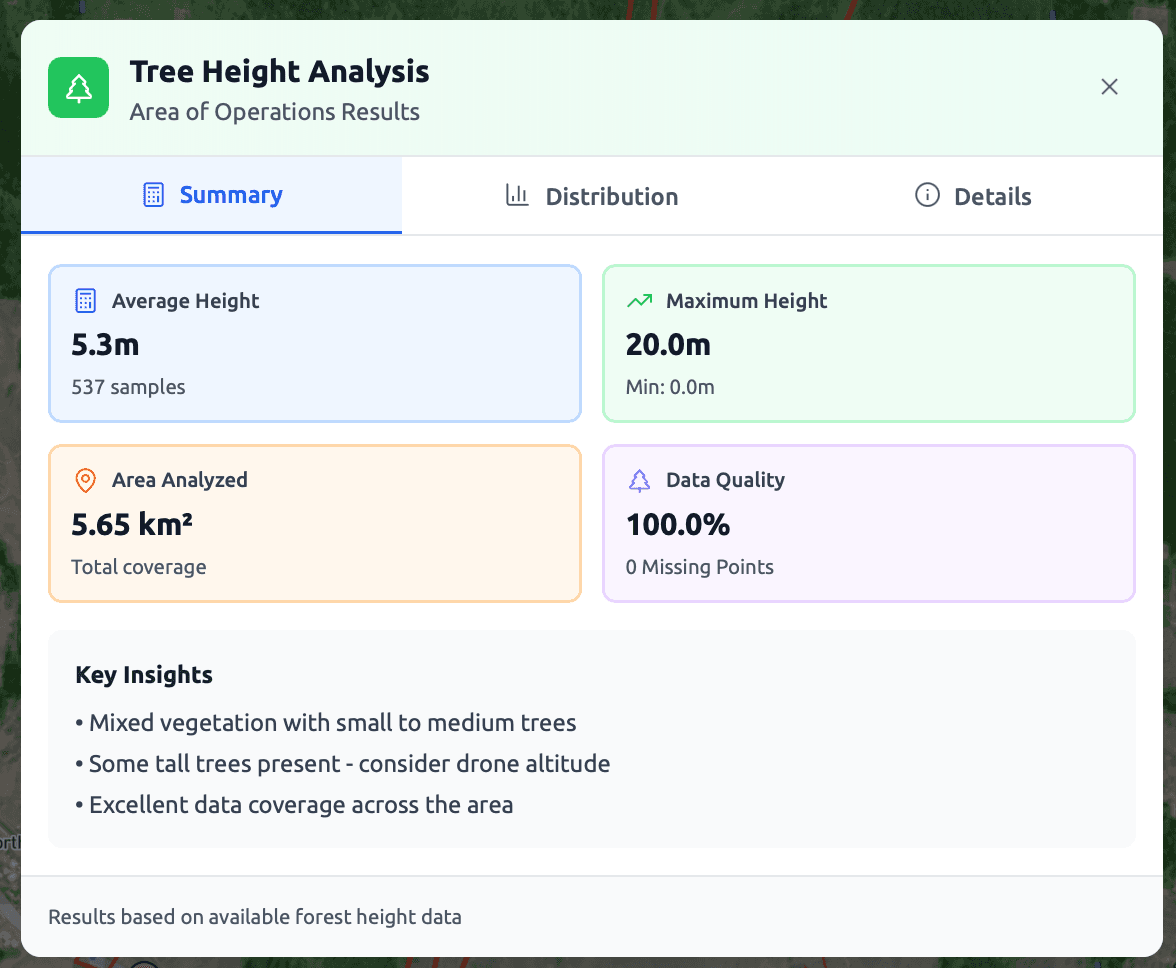Select the Maximum Height card
This screenshot has height=968, width=1176.
click(869, 343)
